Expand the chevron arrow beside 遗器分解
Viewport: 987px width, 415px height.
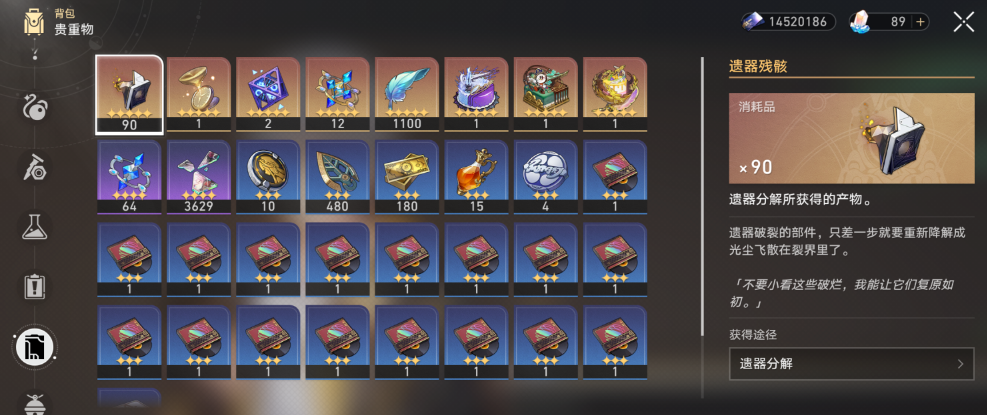point(961,364)
